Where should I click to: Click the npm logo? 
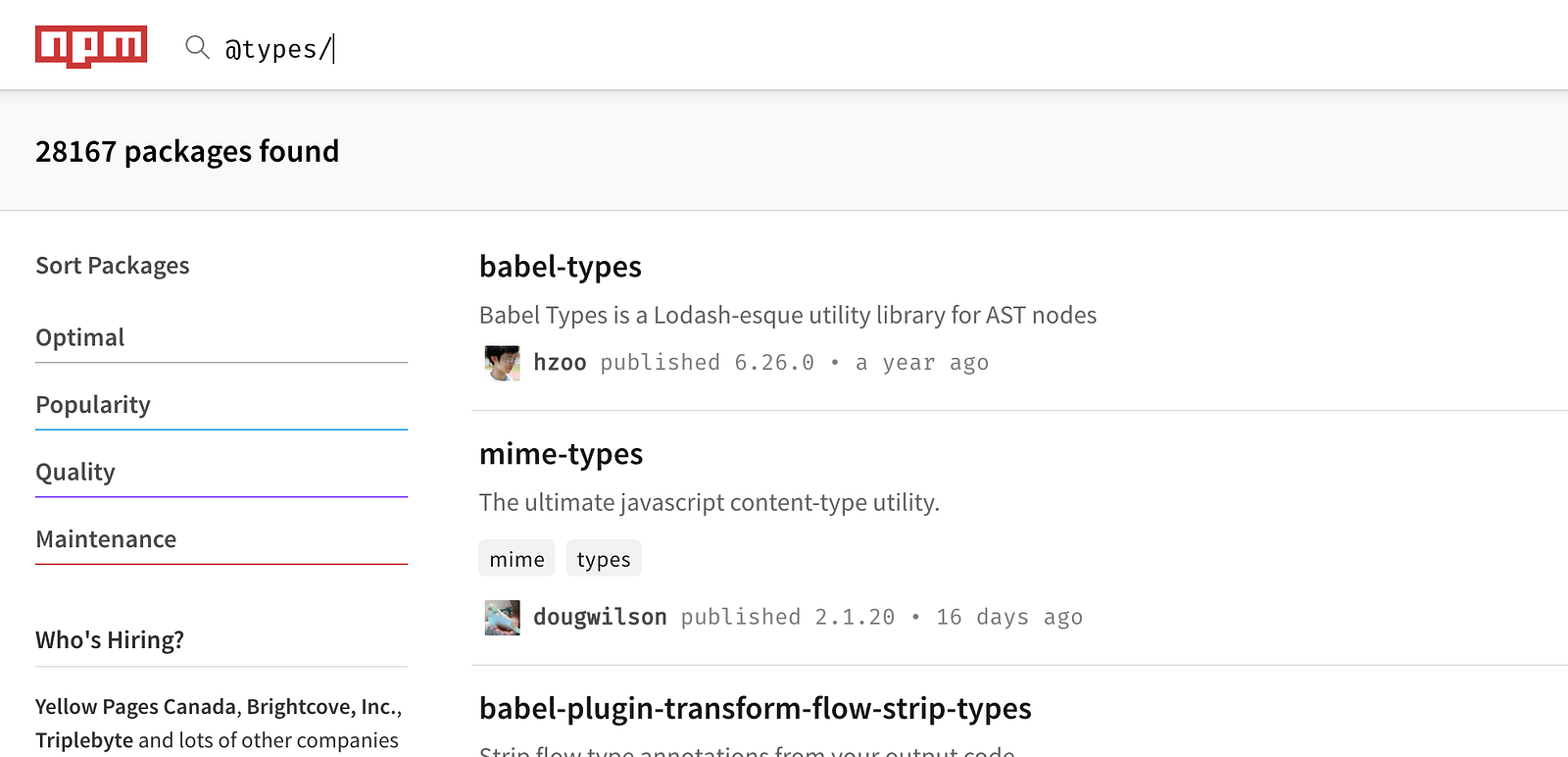pyautogui.click(x=91, y=46)
